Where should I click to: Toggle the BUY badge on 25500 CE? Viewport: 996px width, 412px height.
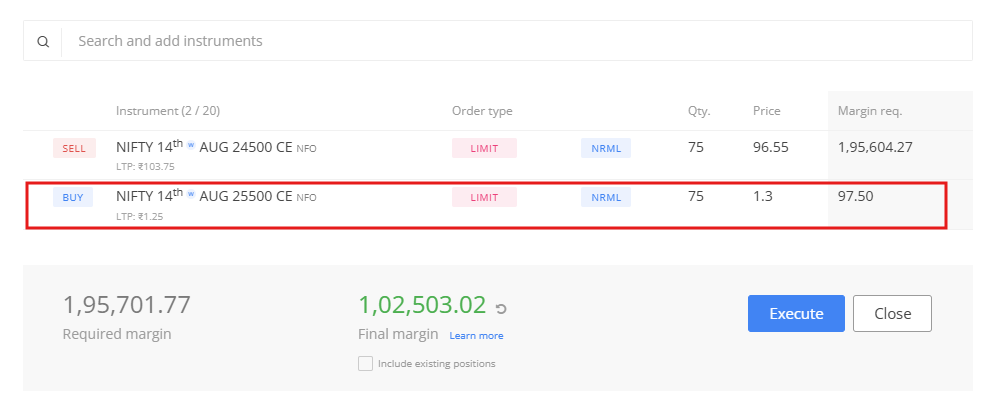[73, 197]
